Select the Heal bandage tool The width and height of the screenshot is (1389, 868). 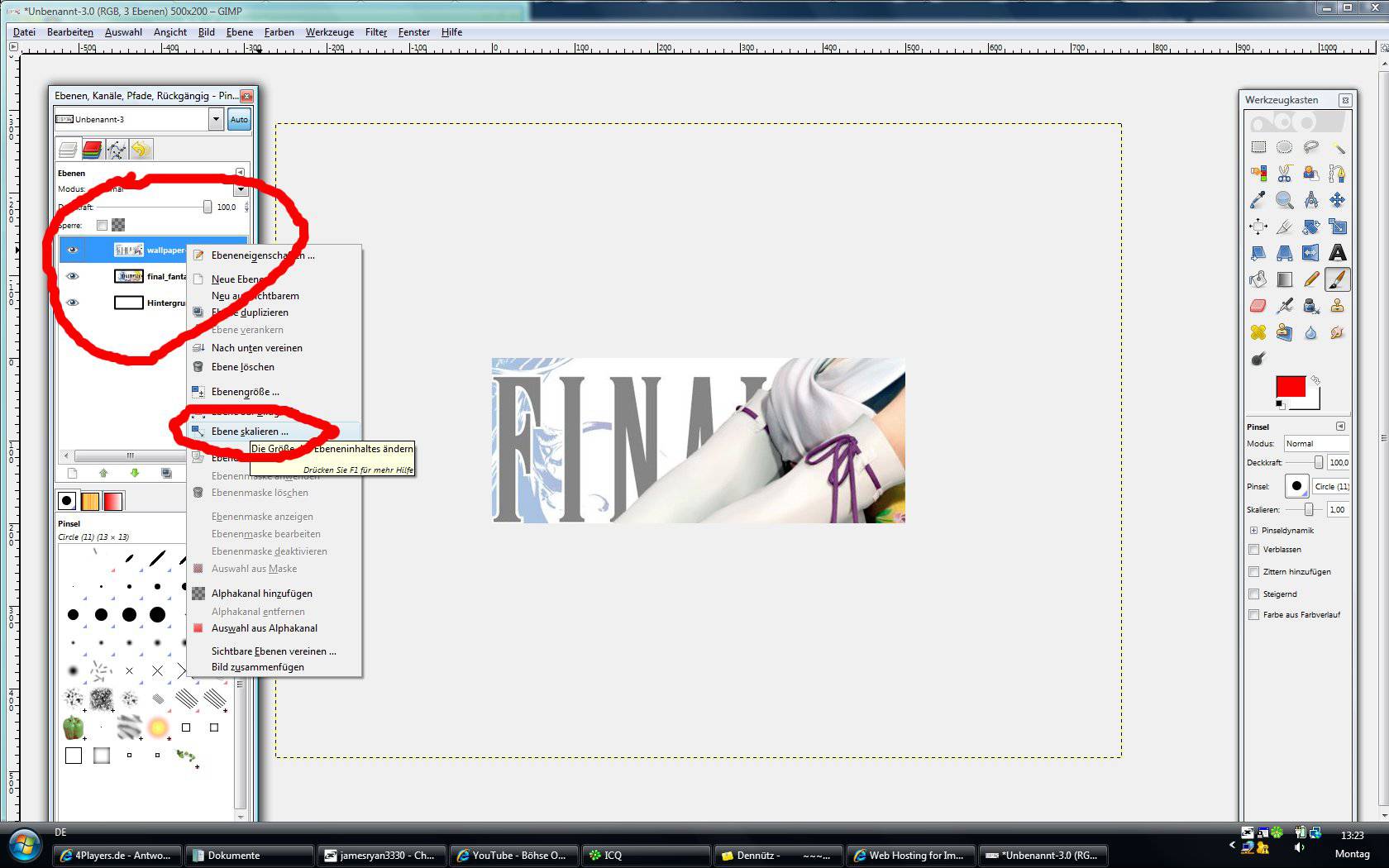1258,332
